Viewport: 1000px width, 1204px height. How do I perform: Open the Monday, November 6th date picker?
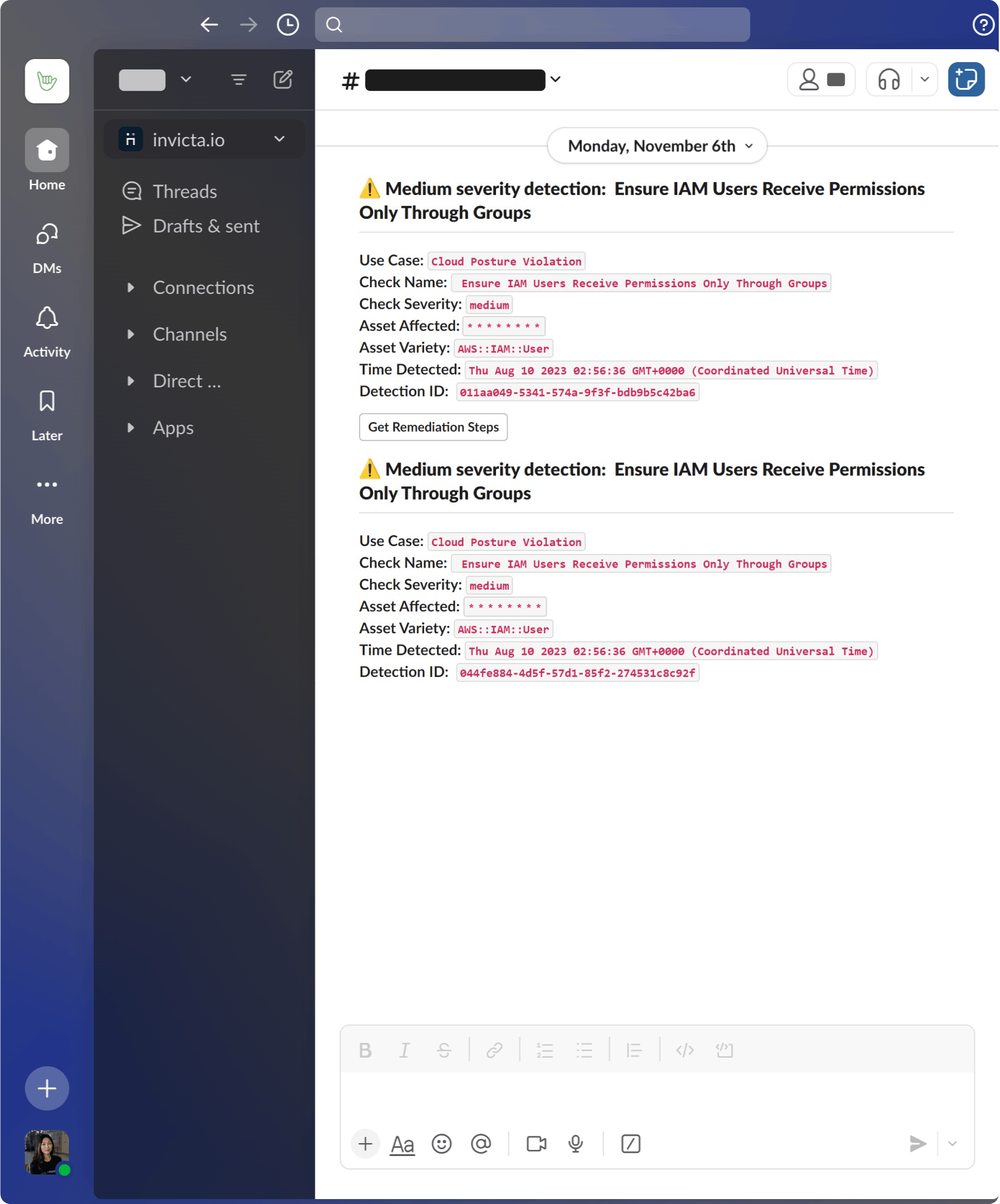coord(657,146)
